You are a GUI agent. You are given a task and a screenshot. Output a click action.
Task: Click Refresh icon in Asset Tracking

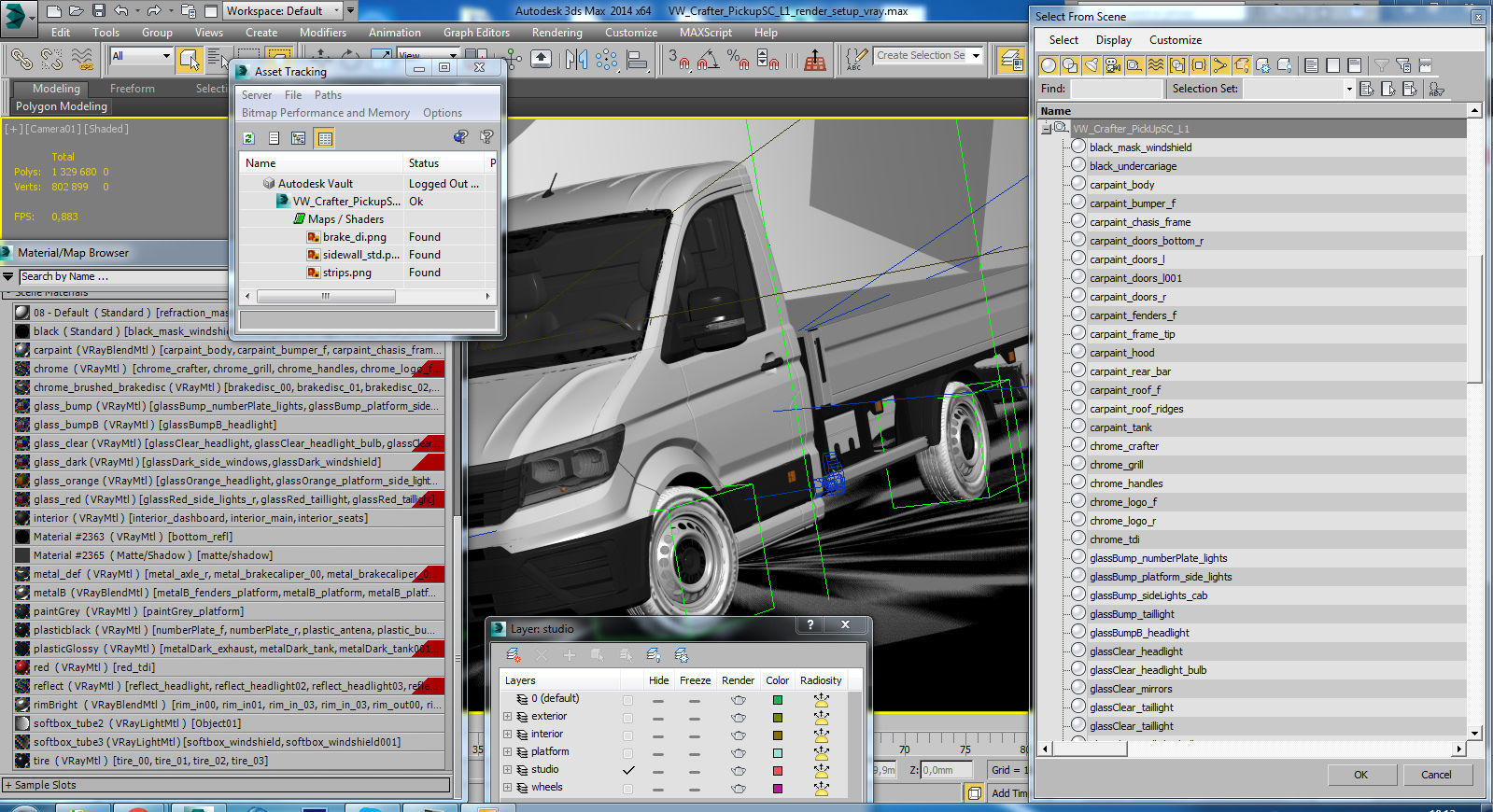click(x=249, y=138)
